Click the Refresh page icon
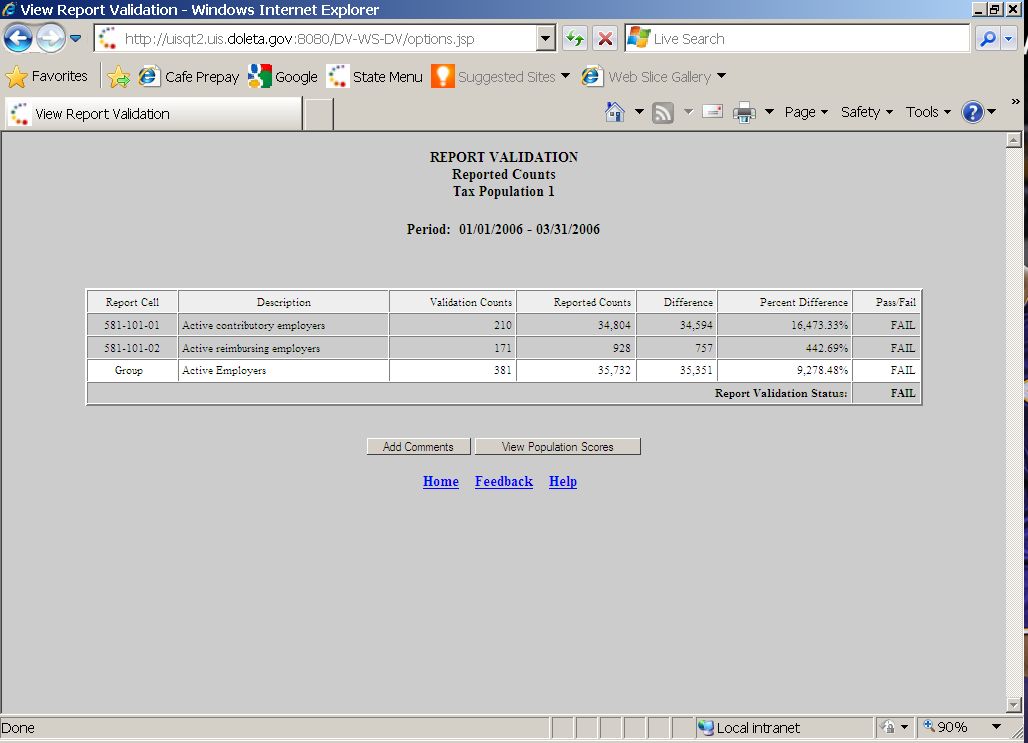This screenshot has height=743, width=1028. [x=574, y=39]
